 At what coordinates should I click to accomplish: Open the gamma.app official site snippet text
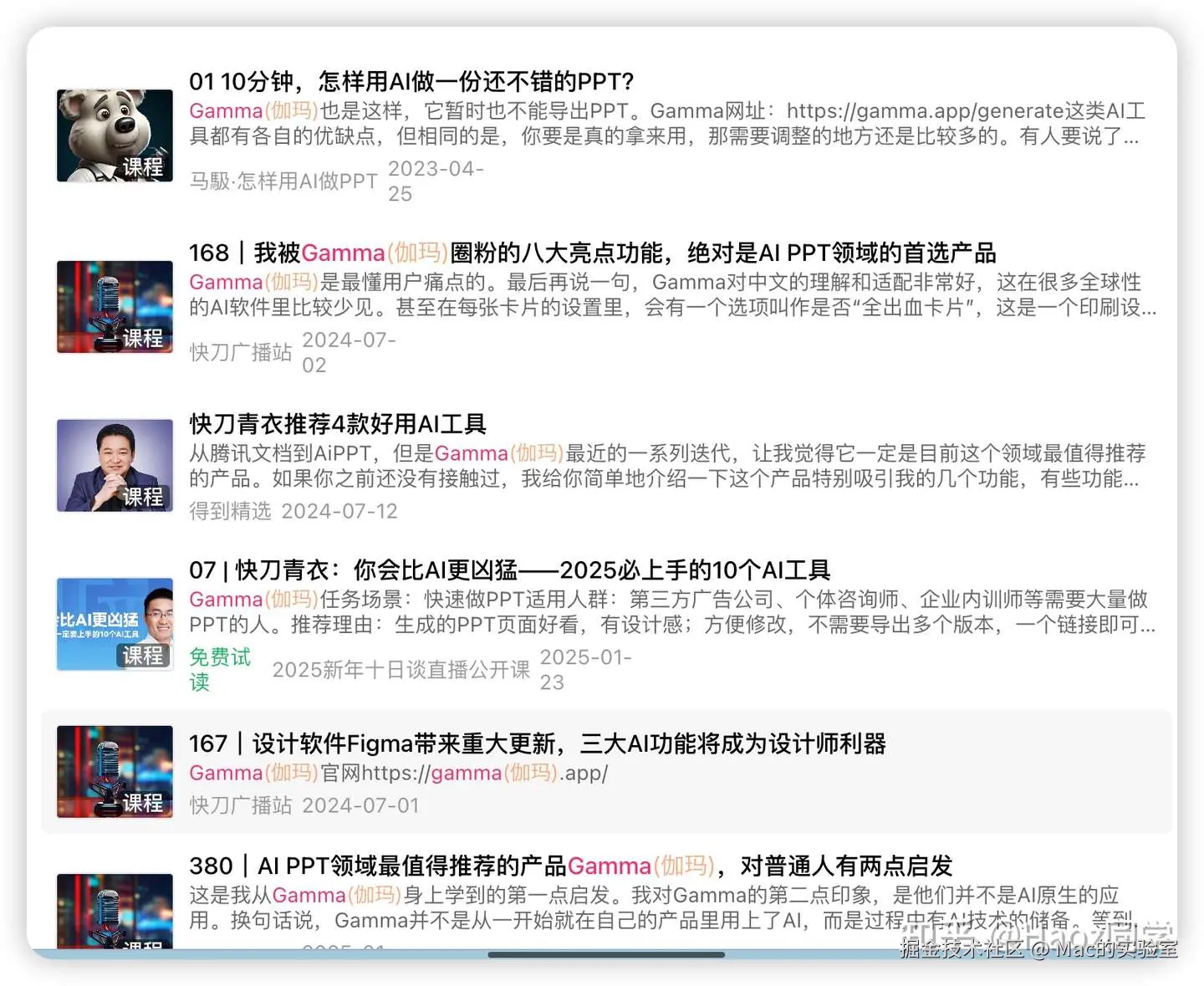(399, 773)
